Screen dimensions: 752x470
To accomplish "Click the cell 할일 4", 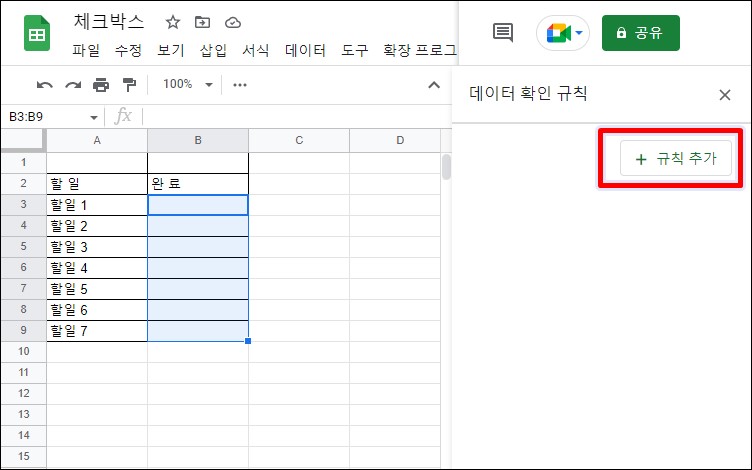I will point(97,268).
